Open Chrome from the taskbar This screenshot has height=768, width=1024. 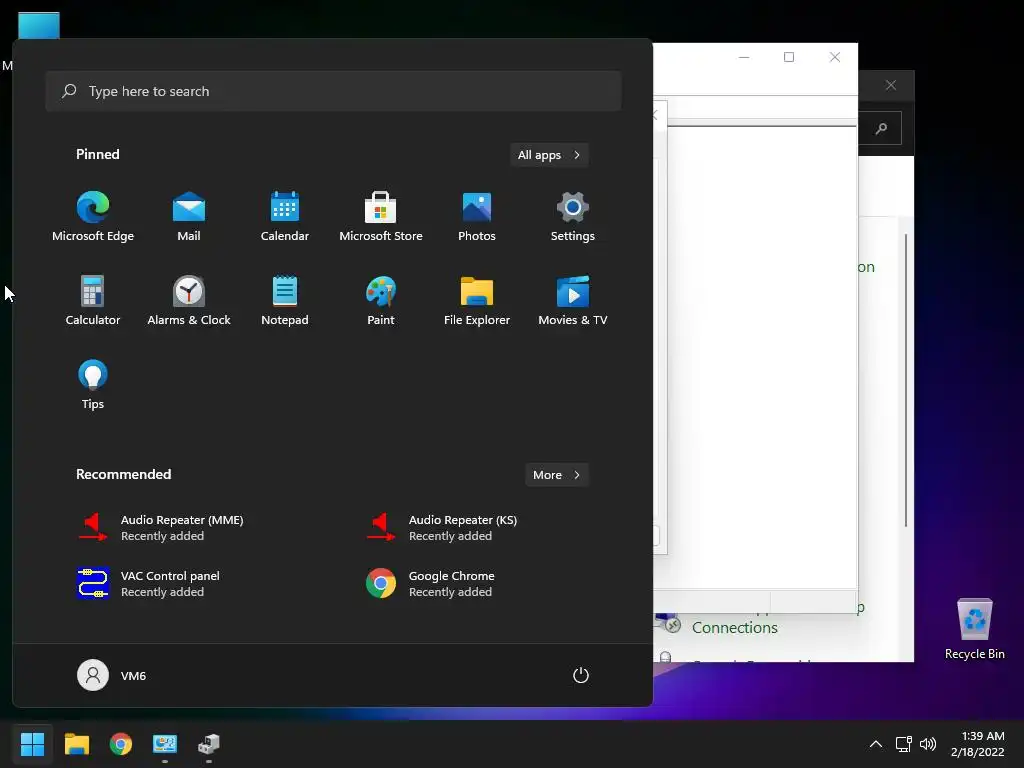[121, 744]
